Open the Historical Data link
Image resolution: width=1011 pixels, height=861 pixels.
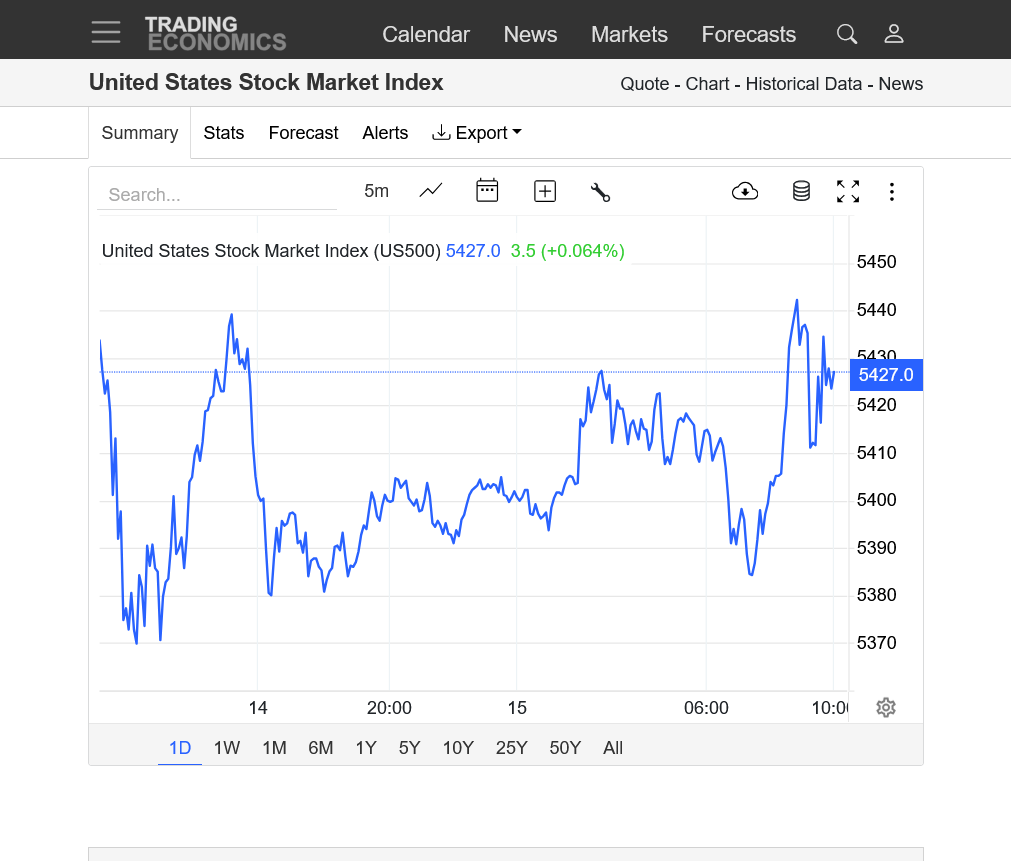[803, 84]
